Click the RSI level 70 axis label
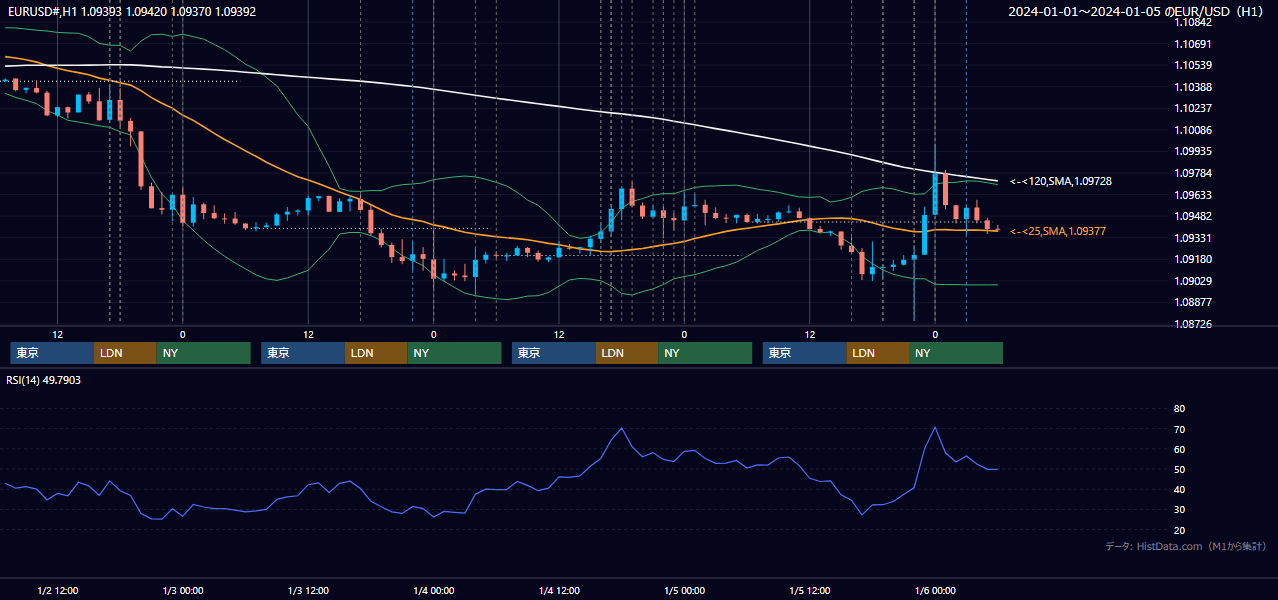The width and height of the screenshot is (1278, 600). pyautogui.click(x=1179, y=429)
